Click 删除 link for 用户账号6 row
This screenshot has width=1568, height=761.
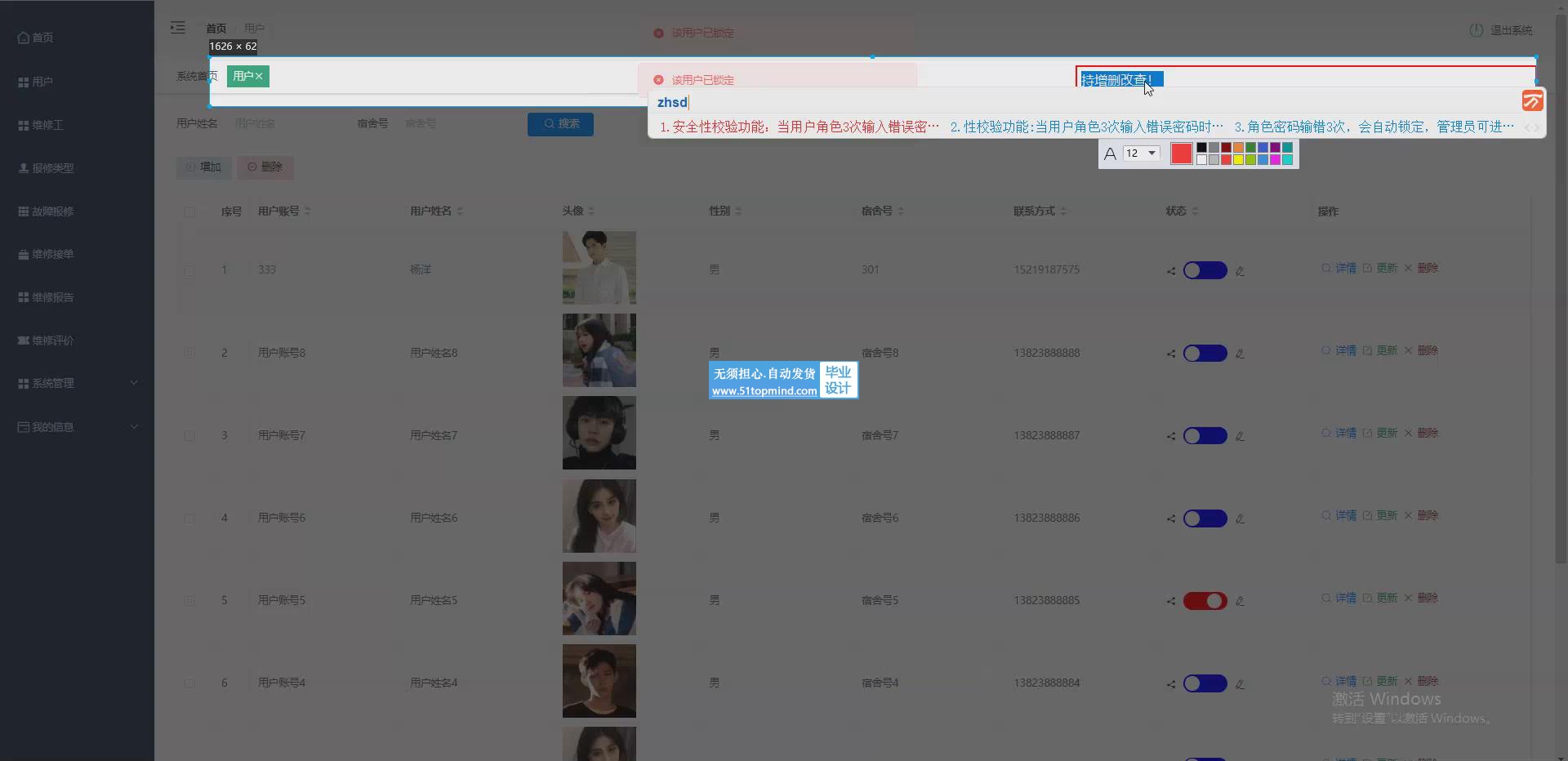pyautogui.click(x=1428, y=515)
